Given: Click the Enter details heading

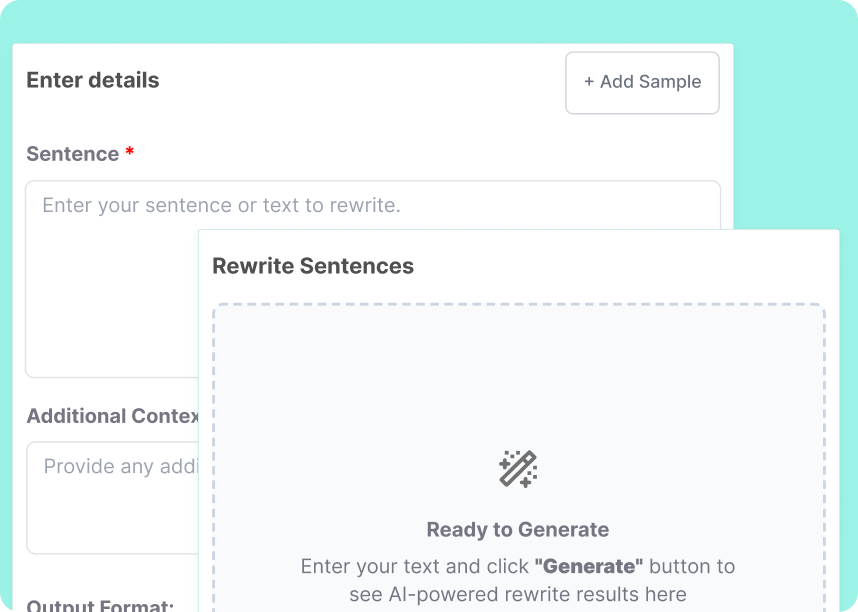Looking at the screenshot, I should [x=92, y=80].
